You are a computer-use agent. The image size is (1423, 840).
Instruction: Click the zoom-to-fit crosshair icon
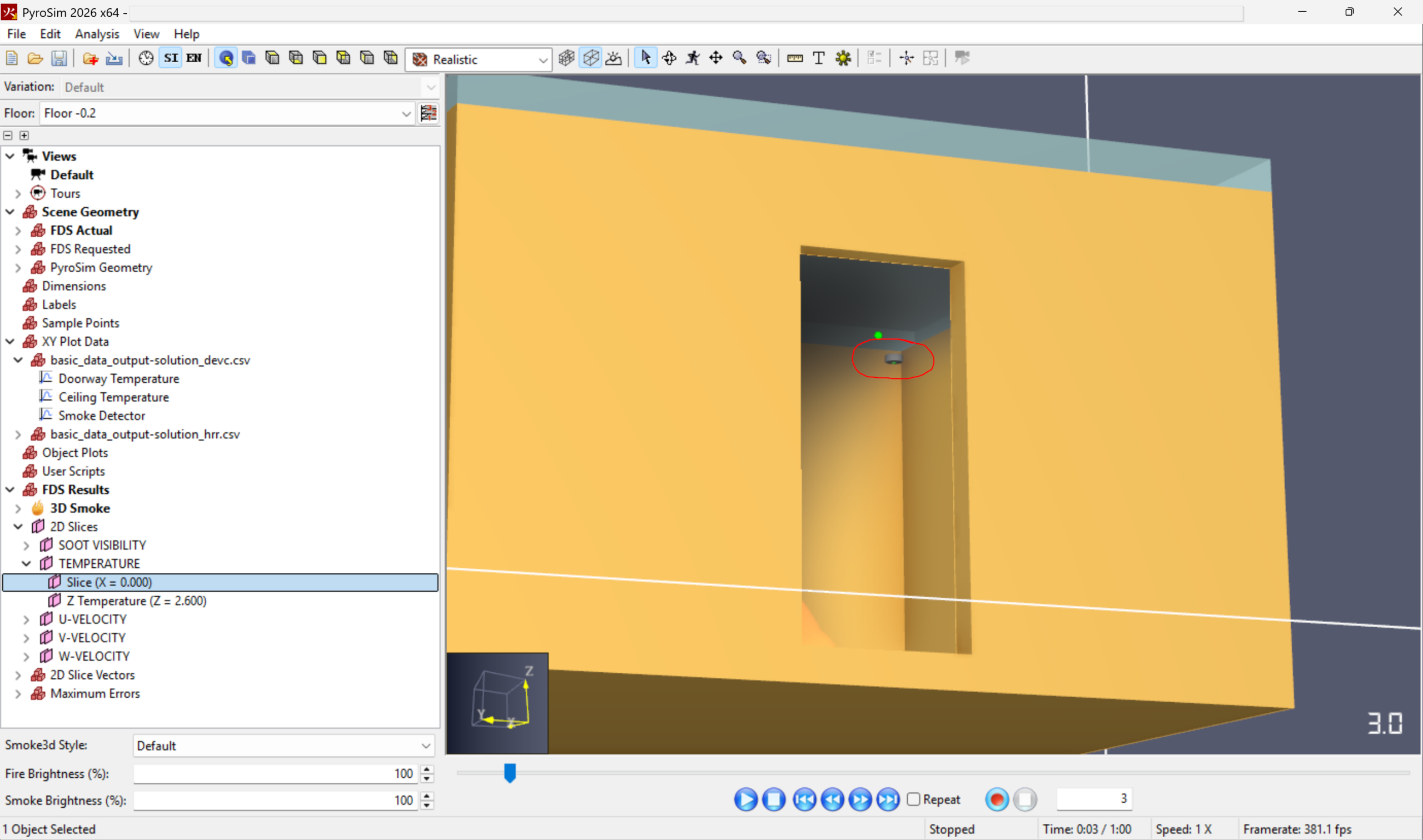(x=907, y=58)
